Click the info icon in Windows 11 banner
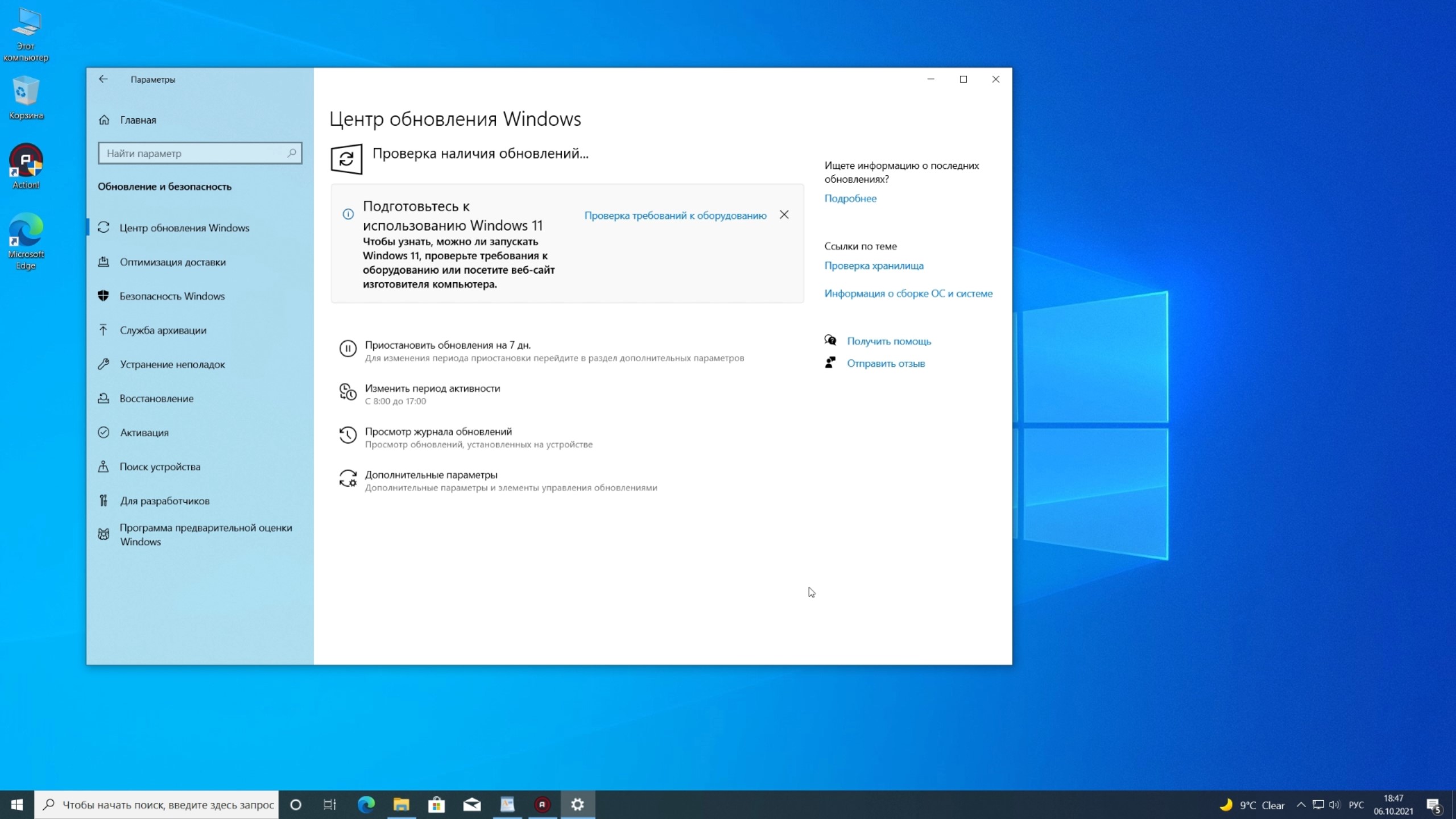The height and width of the screenshot is (819, 1456). [348, 214]
